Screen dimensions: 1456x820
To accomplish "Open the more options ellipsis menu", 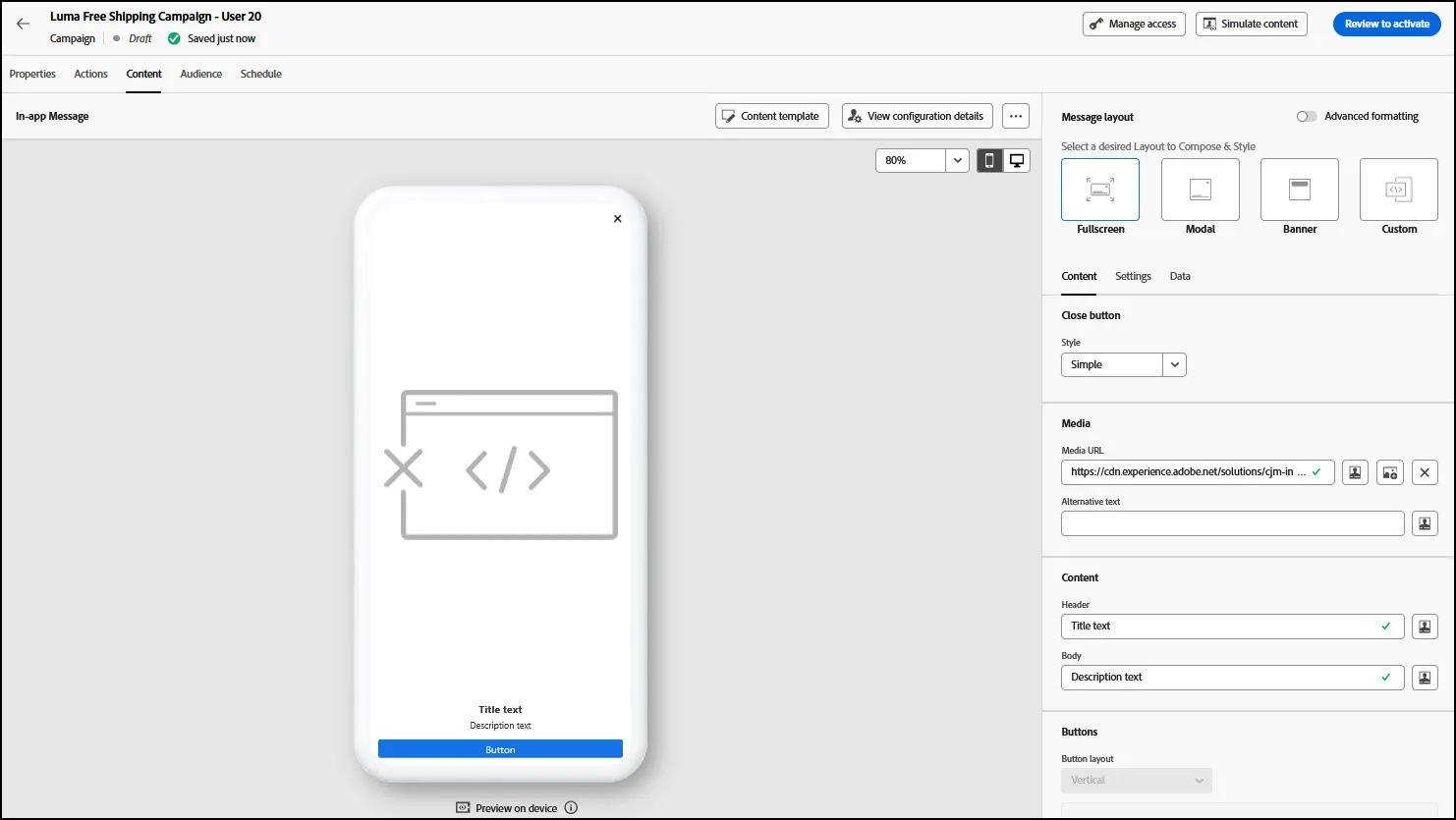I will (1016, 116).
